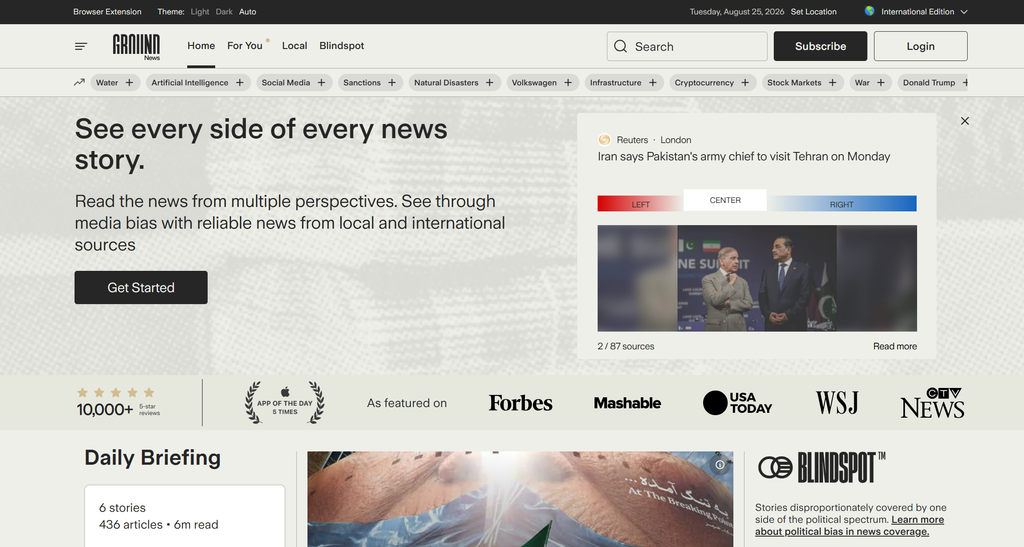Close the promo banner with X

click(965, 121)
